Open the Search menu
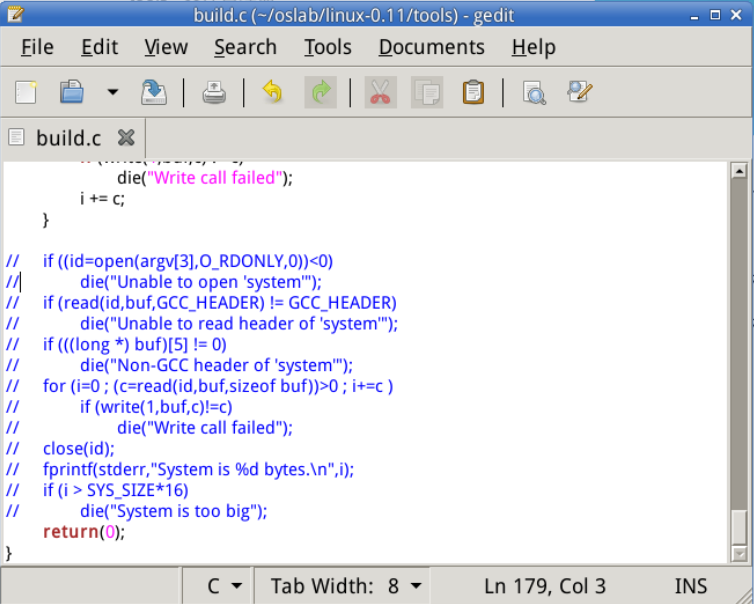754x604 pixels. coord(245,47)
